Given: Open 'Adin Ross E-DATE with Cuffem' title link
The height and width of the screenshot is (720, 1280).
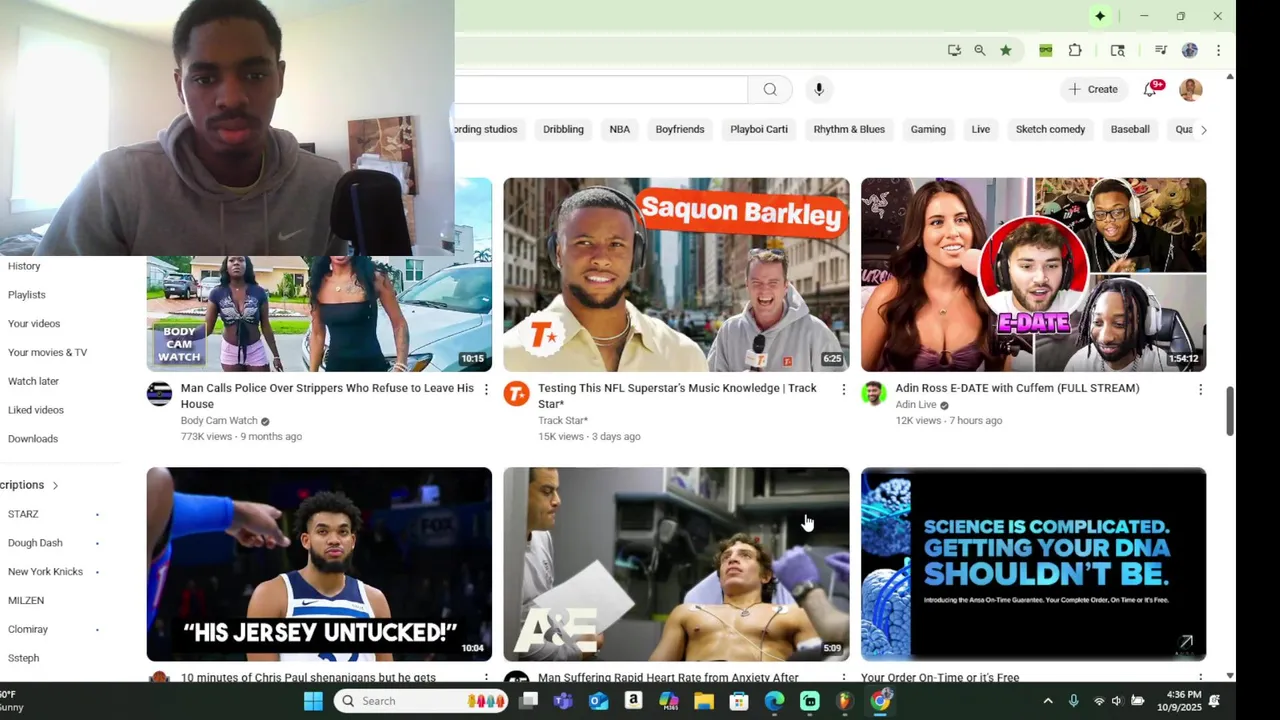Looking at the screenshot, I should click(1017, 388).
